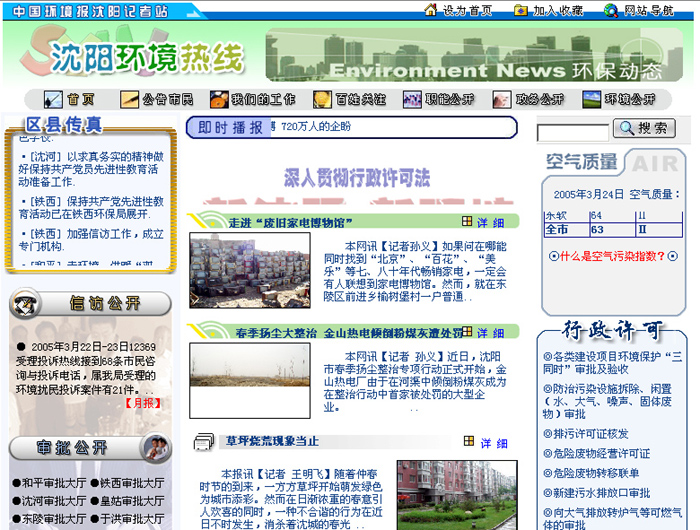Click the globe icon beside 网站导航
This screenshot has height=530, width=700.
click(611, 10)
